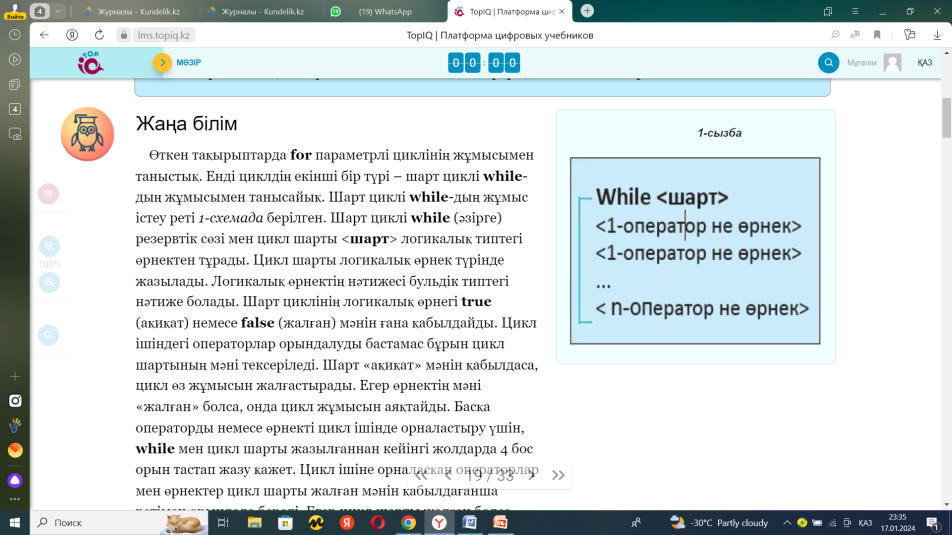Open Opera from the taskbar

[x=378, y=522]
